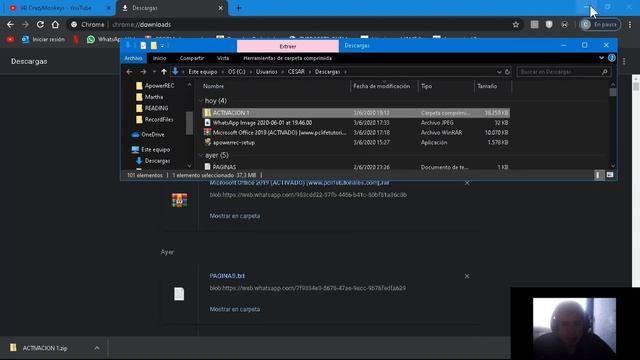Viewport: 640px width, 360px height.
Task: Click New folder icon in Explorer title bar
Action: pos(154,45)
